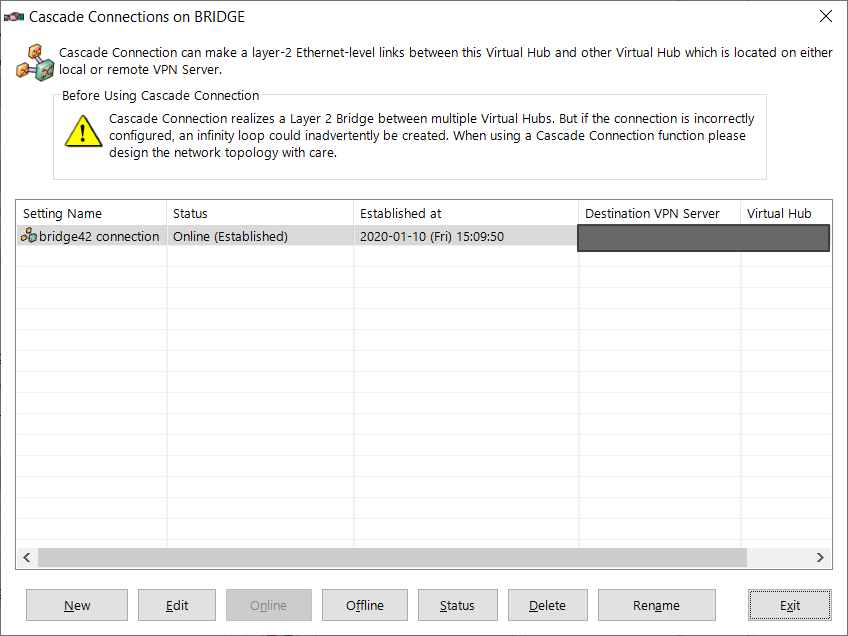View connection Status
848x636 pixels.
457,605
